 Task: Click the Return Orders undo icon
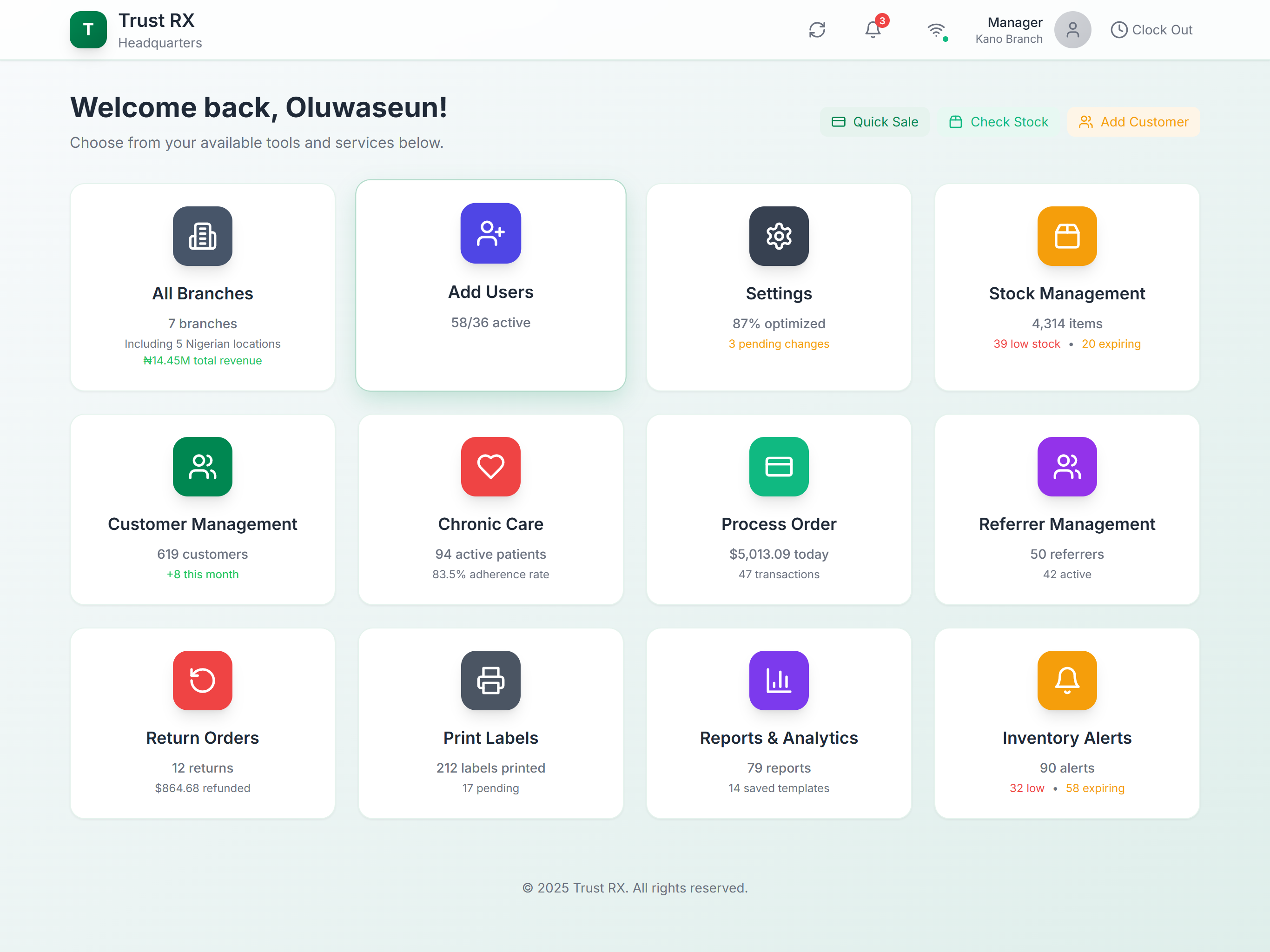[202, 680]
